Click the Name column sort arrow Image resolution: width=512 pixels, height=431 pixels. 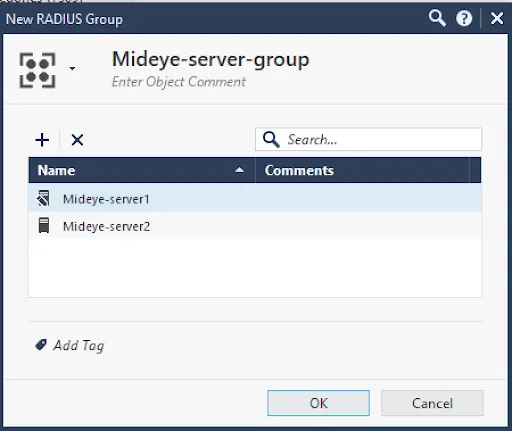click(239, 170)
